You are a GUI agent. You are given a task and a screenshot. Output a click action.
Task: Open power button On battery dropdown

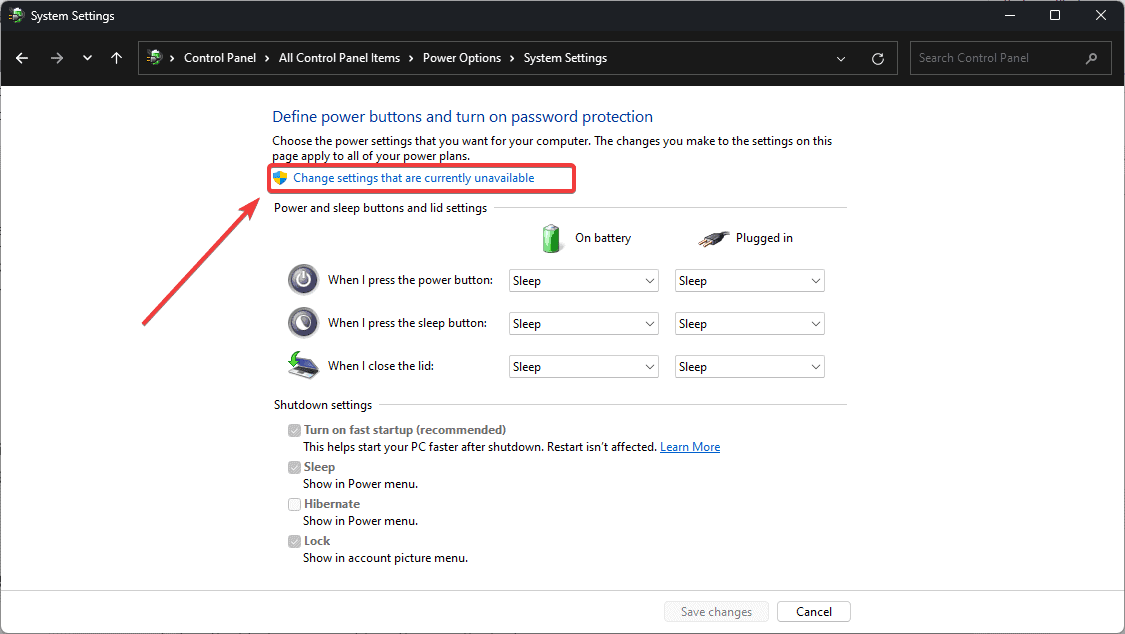tap(583, 280)
